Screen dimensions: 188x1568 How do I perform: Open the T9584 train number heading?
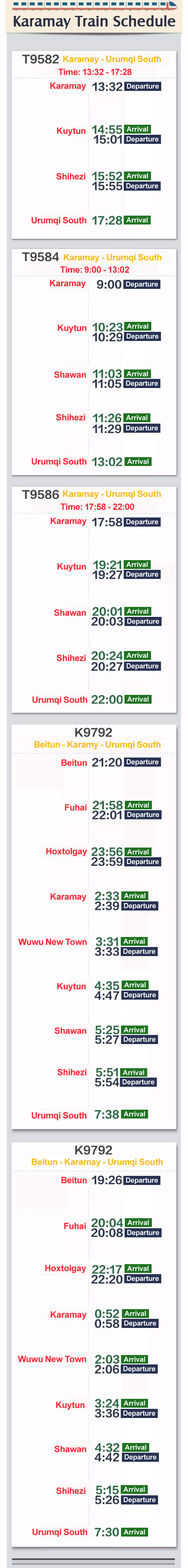pyautogui.click(x=40, y=257)
